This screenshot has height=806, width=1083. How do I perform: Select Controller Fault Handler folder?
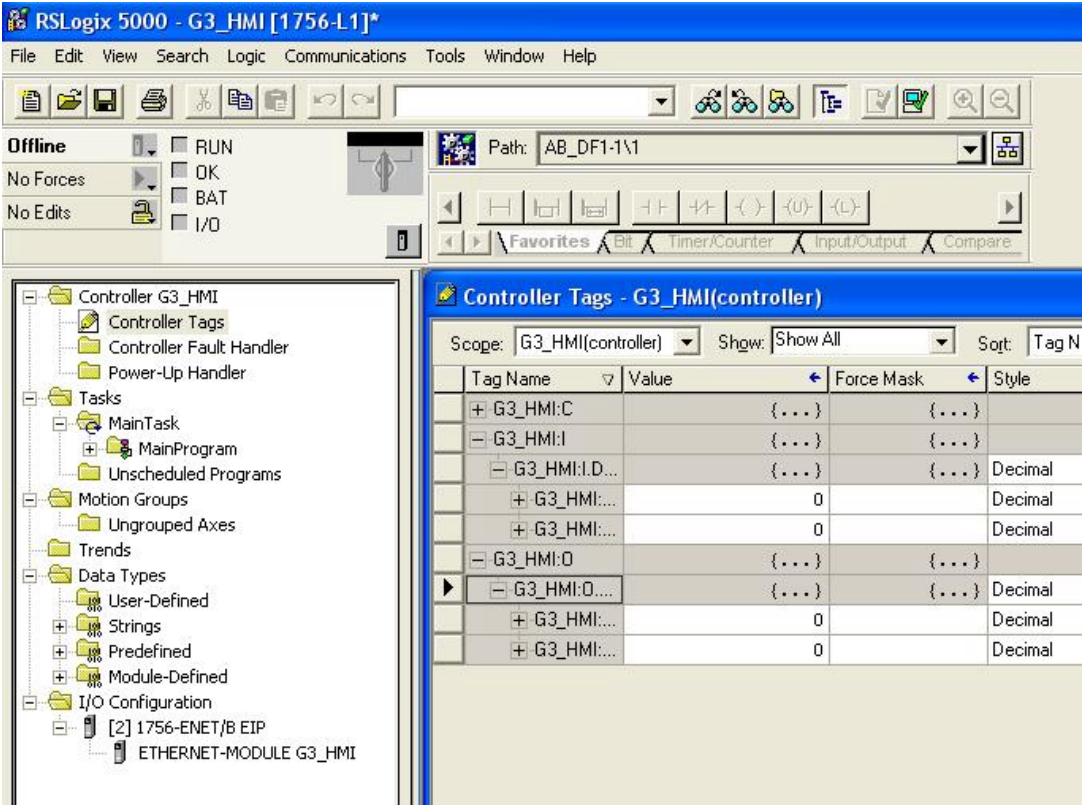tap(198, 347)
